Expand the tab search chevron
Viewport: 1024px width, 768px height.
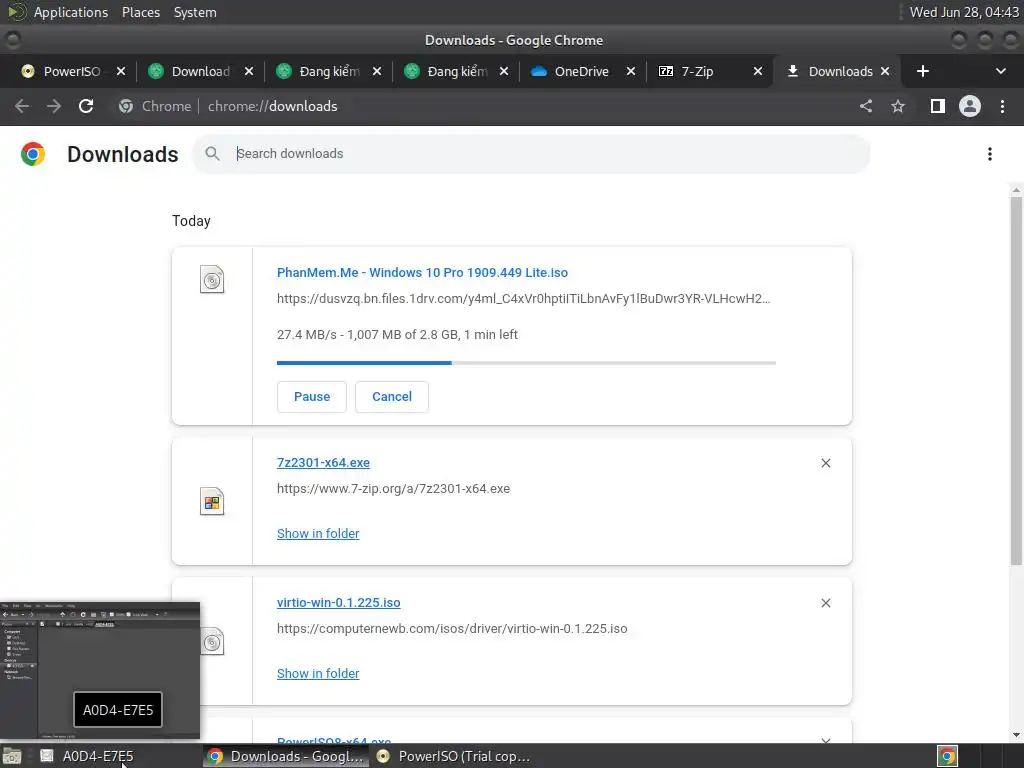click(x=1000, y=71)
